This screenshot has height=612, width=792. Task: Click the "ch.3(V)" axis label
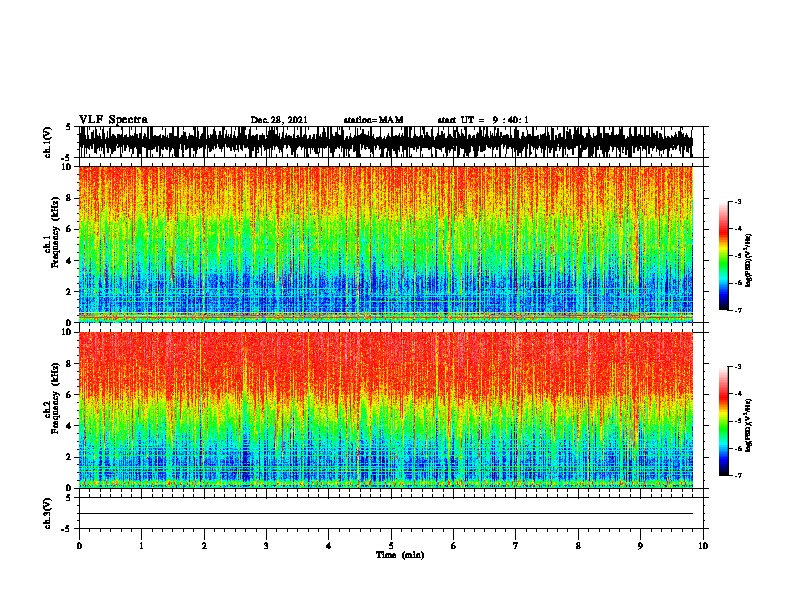click(47, 513)
